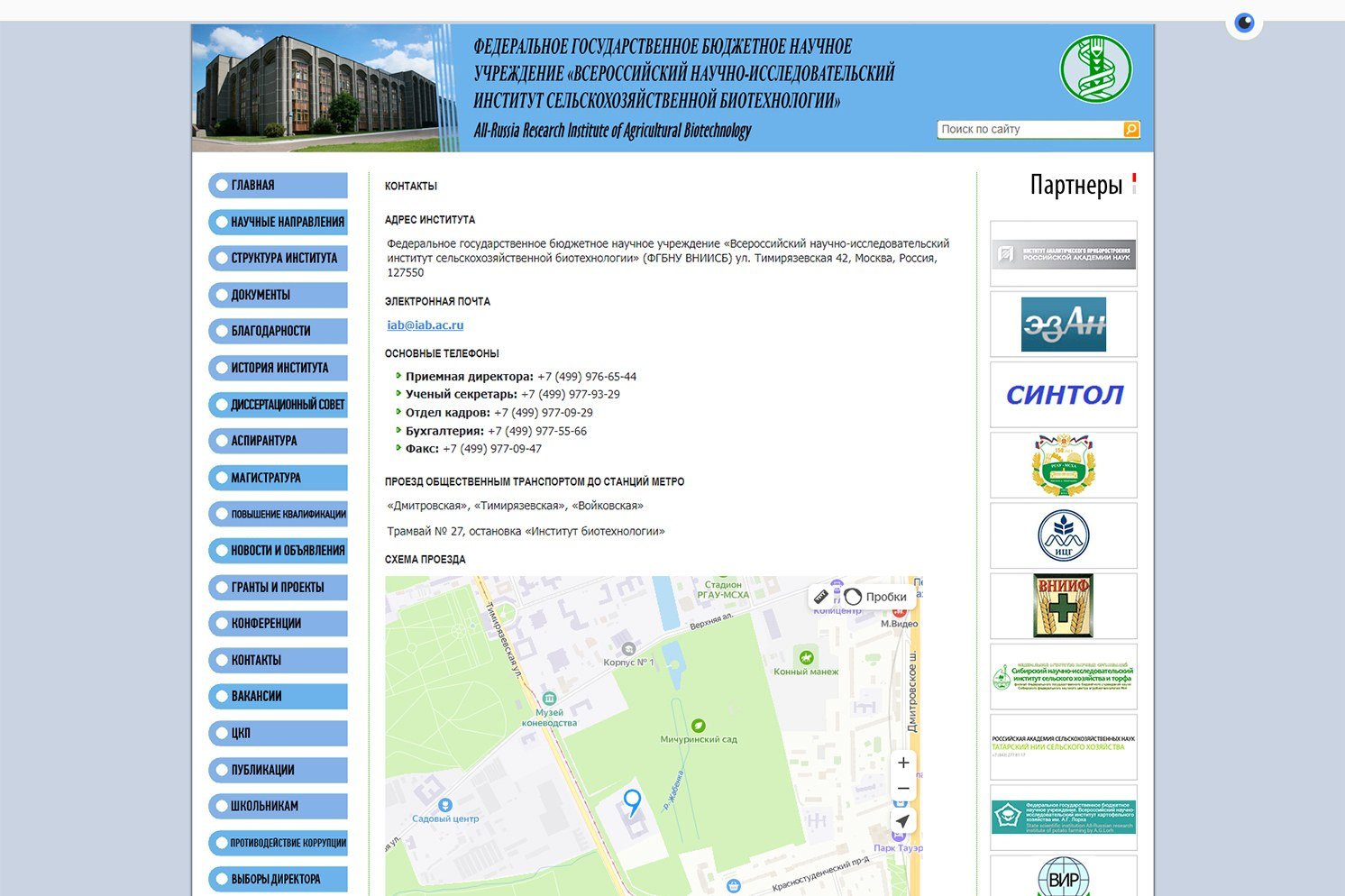Click the Парк Тауэр map label

898,848
